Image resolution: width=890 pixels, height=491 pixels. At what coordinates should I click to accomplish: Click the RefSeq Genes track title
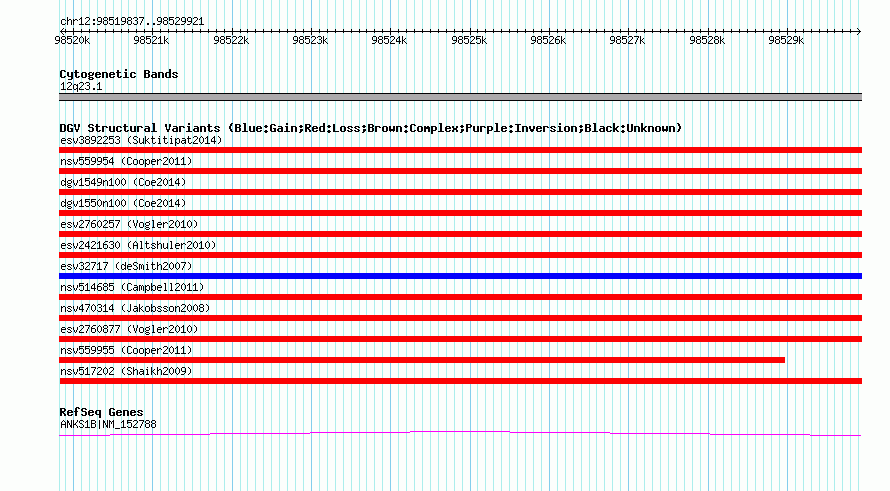[102, 412]
